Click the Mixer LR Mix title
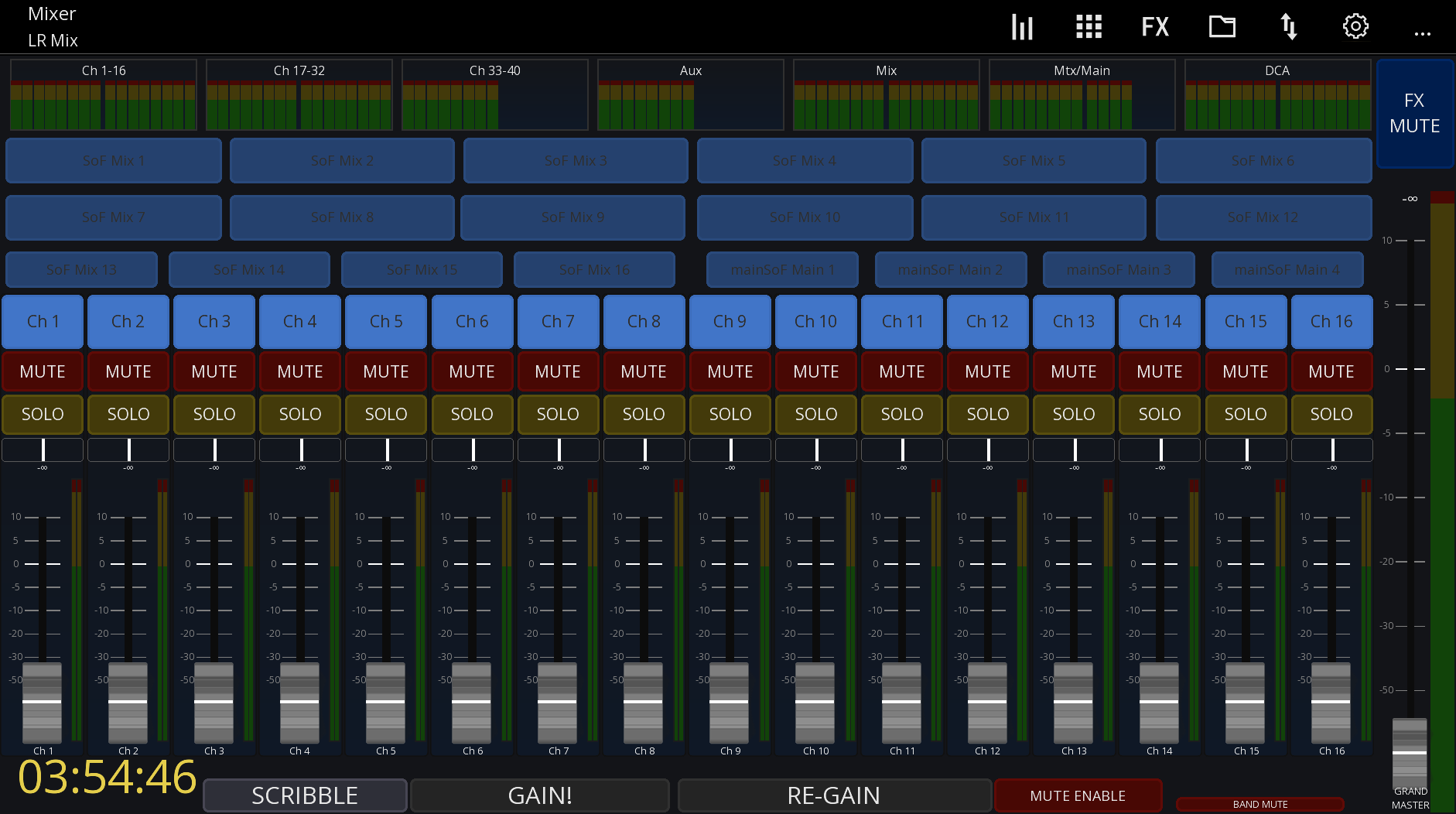Viewport: 1456px width, 814px height. [x=53, y=27]
